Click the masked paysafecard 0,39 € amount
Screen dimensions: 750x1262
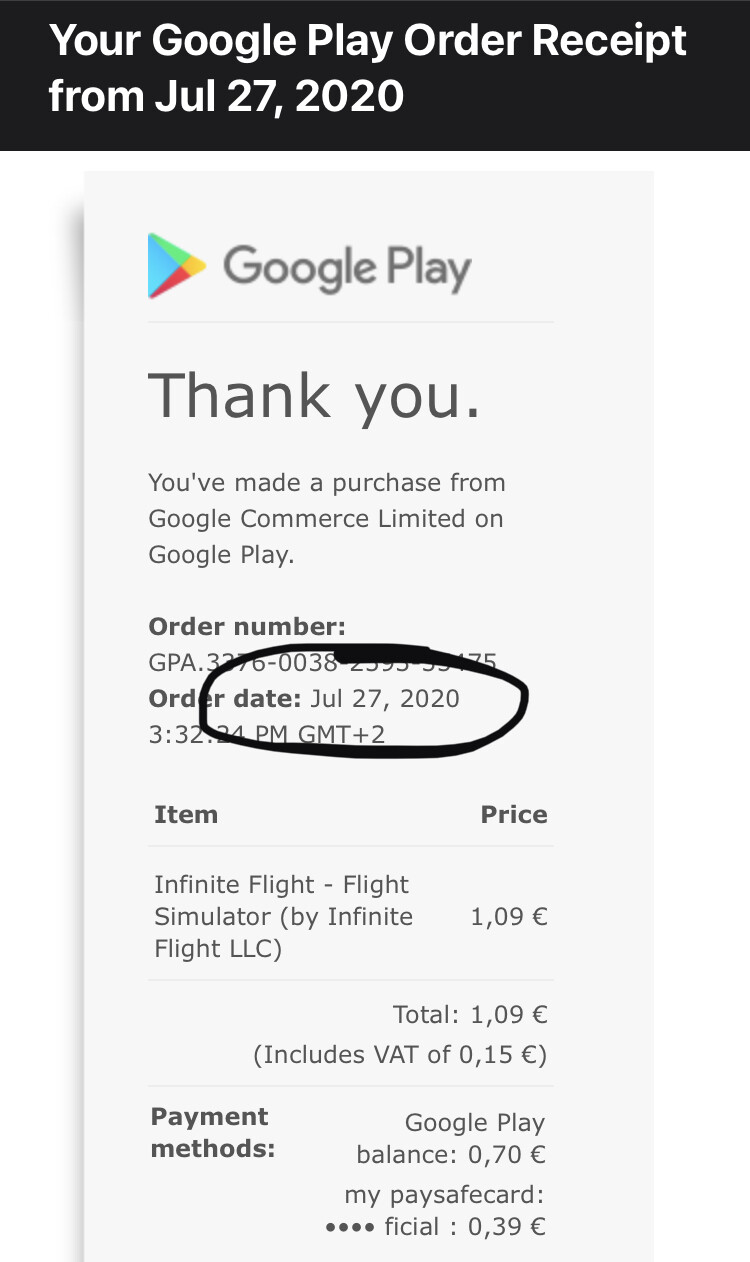click(436, 1227)
